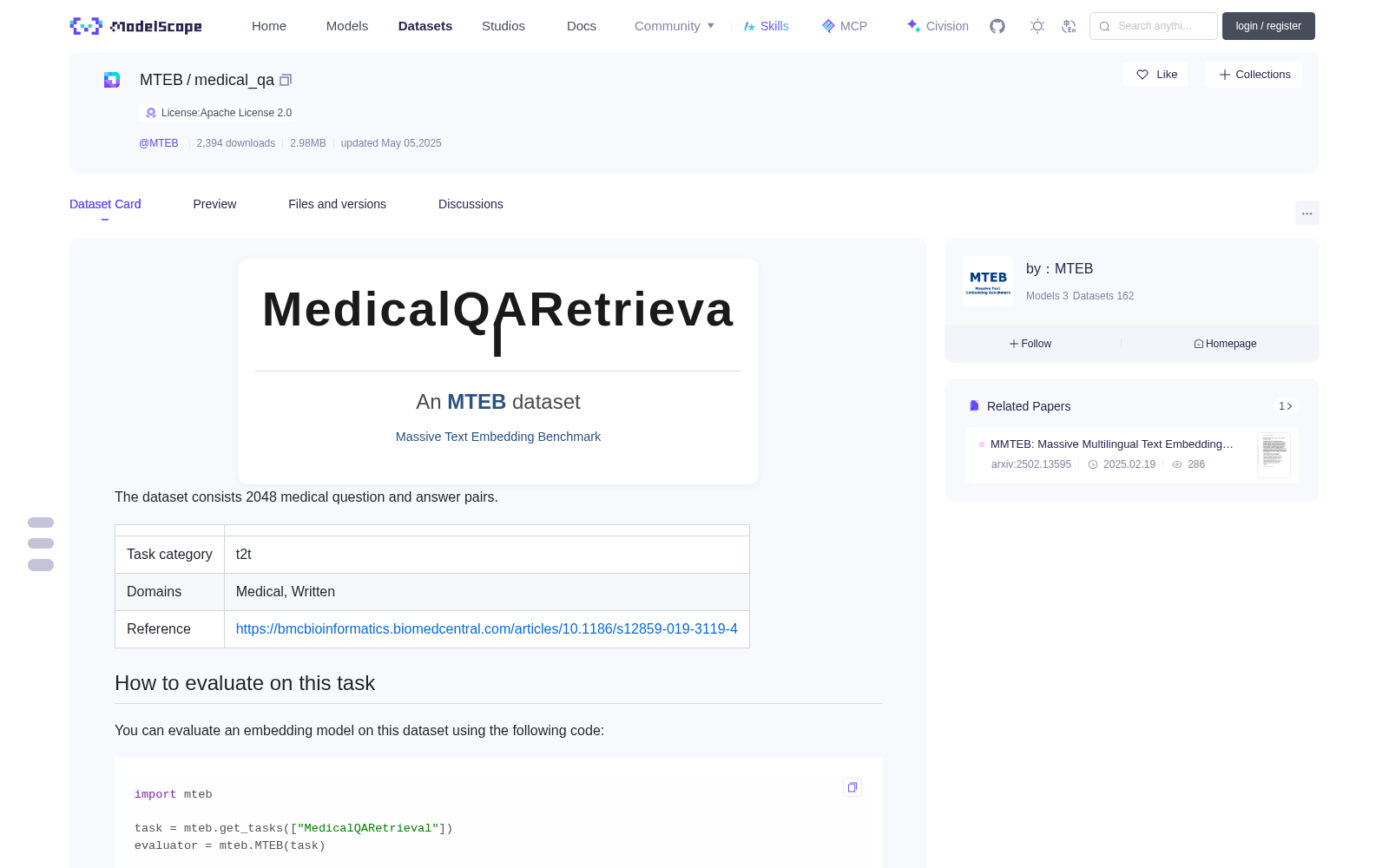This screenshot has height=868, width=1389.
Task: Click the ModelScope logo
Action: tap(136, 26)
